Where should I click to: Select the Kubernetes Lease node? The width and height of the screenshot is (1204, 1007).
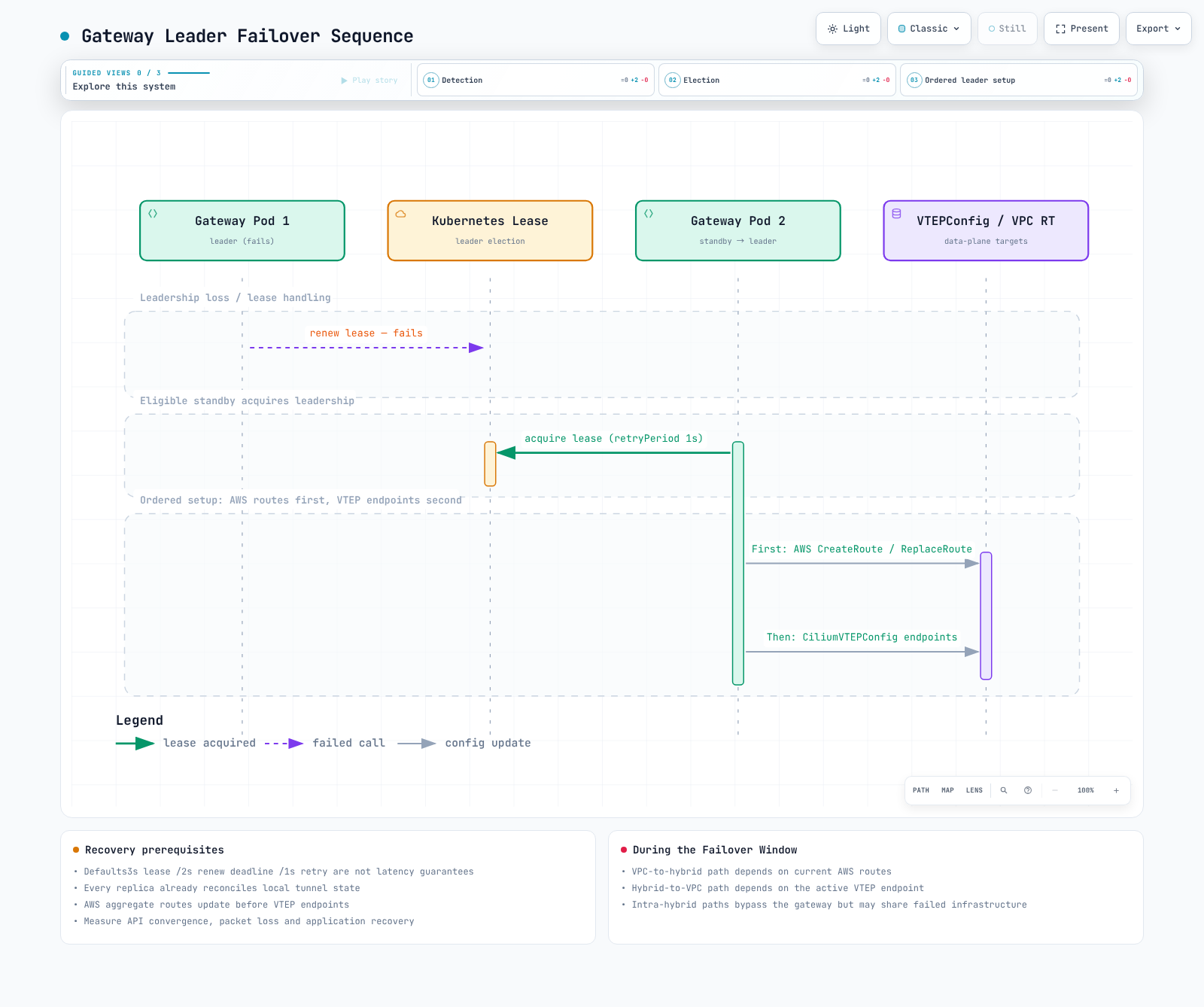click(490, 230)
